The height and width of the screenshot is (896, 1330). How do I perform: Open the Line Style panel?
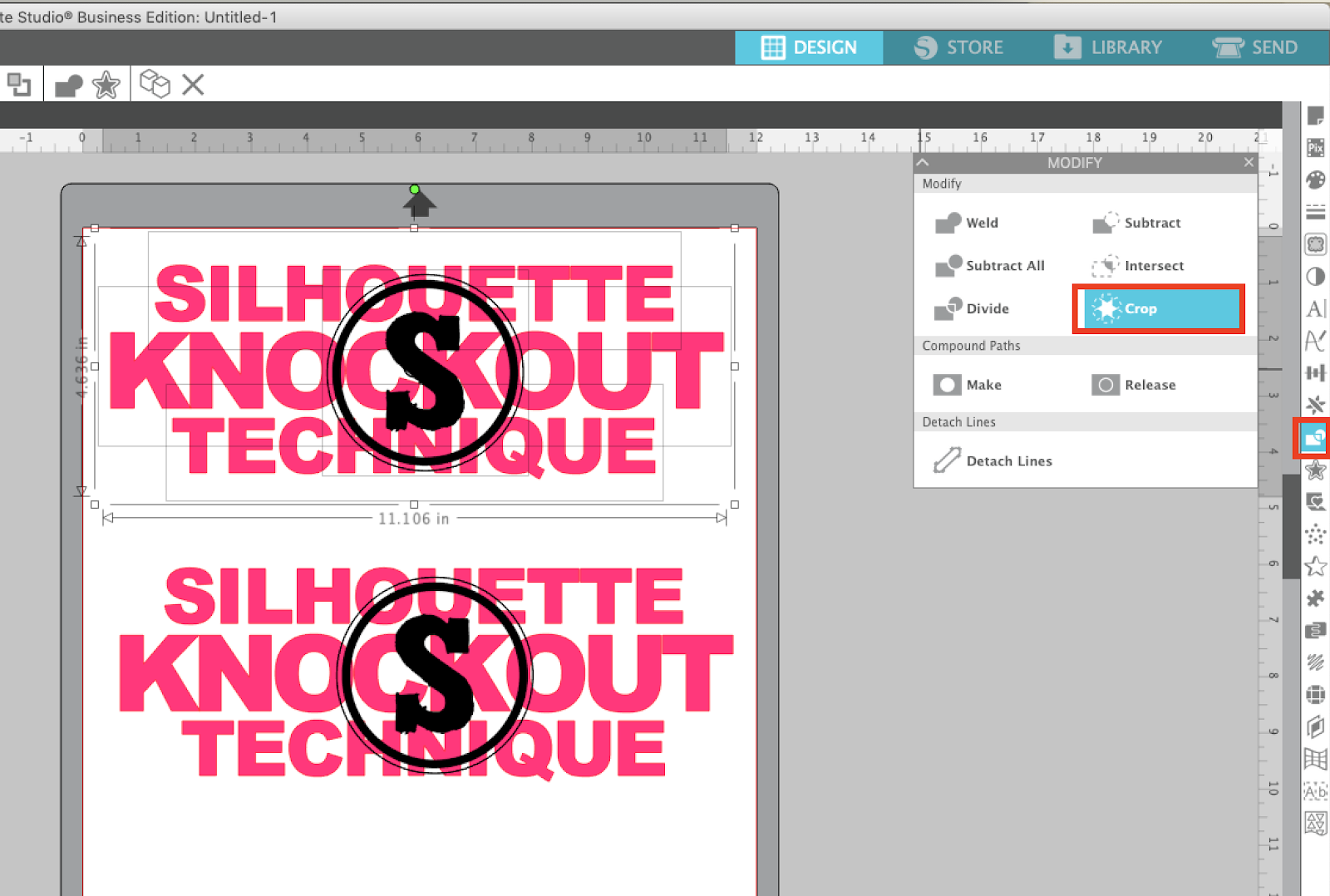[x=1316, y=212]
